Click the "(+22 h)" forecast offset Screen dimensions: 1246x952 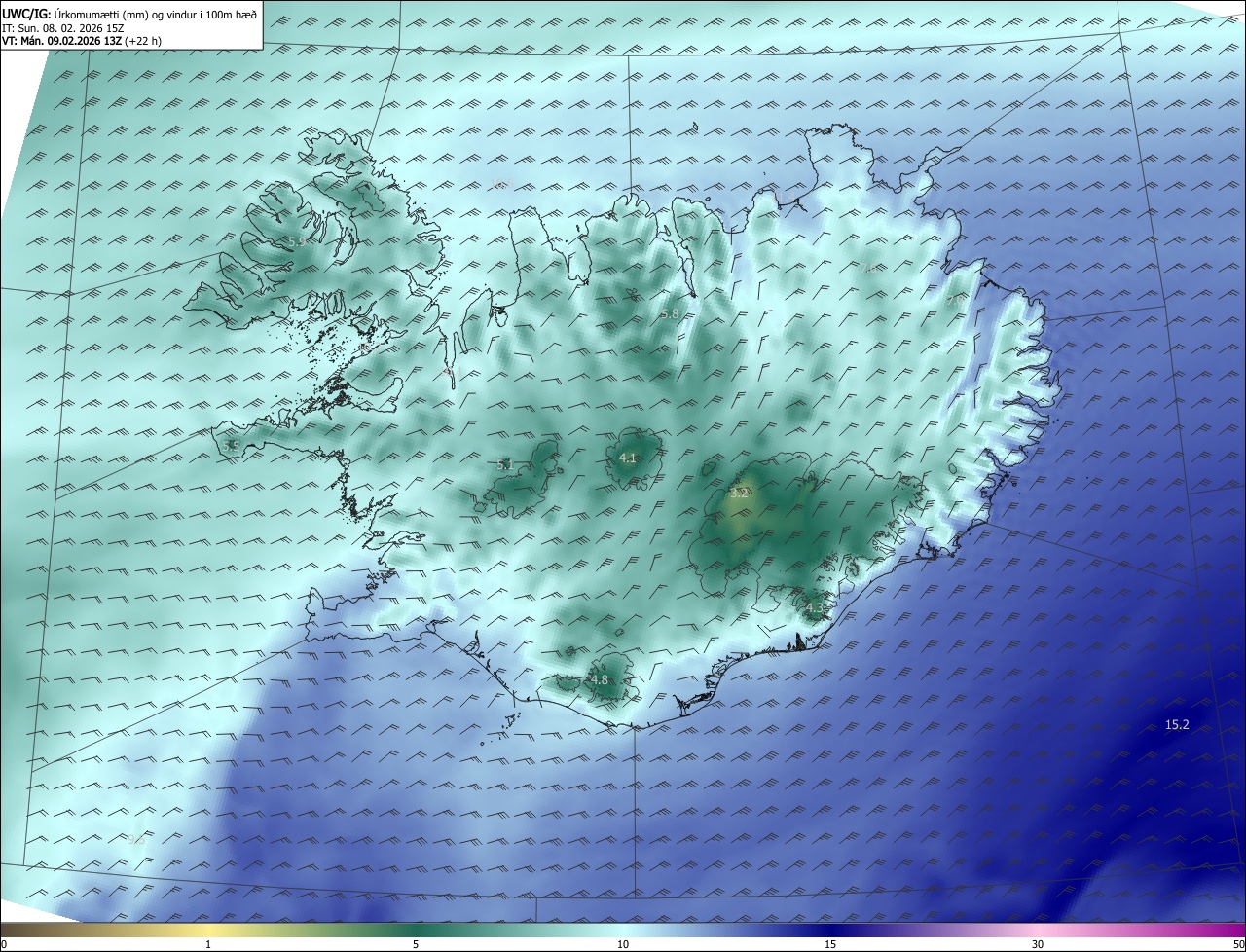point(142,41)
